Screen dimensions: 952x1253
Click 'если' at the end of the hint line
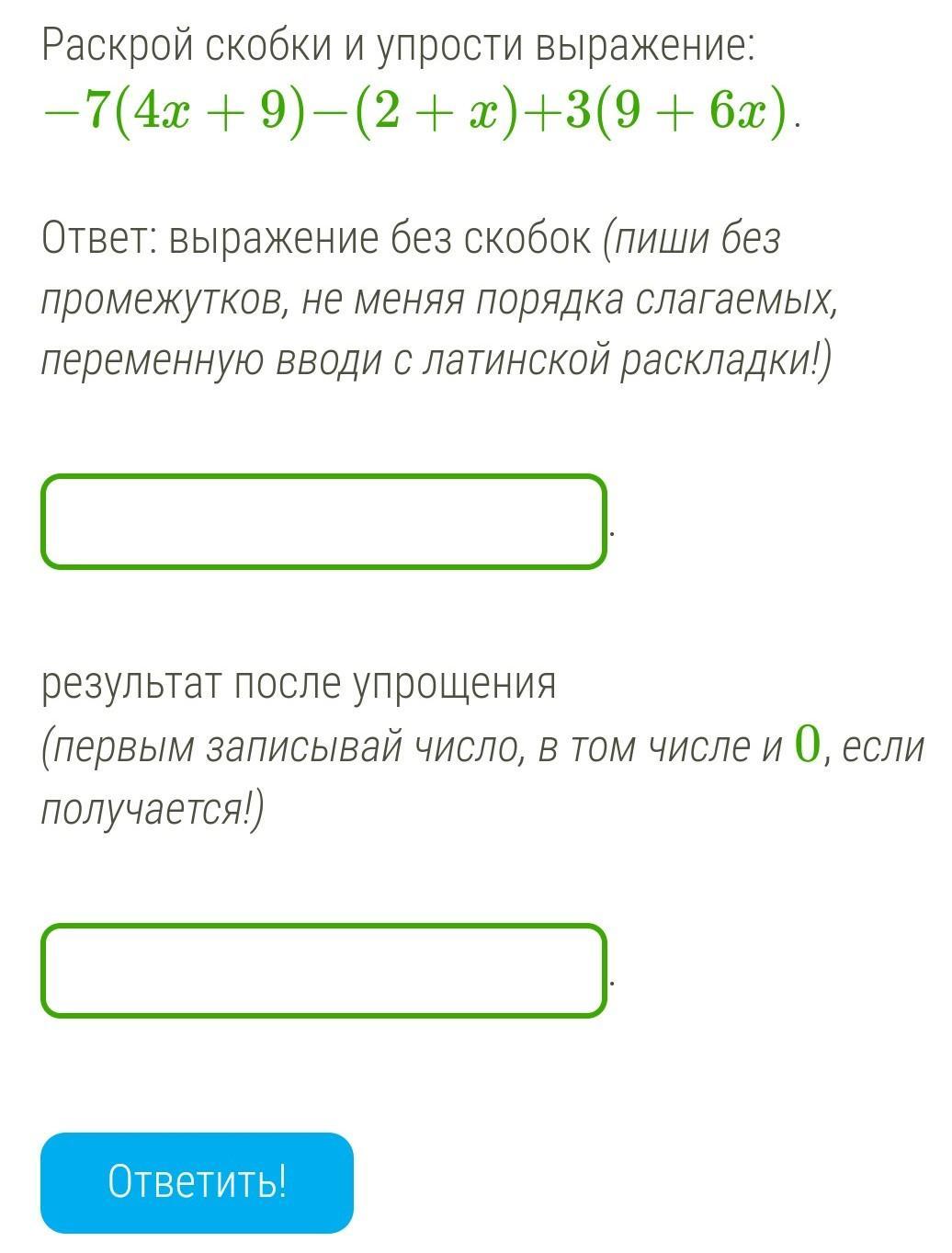pos(882,747)
